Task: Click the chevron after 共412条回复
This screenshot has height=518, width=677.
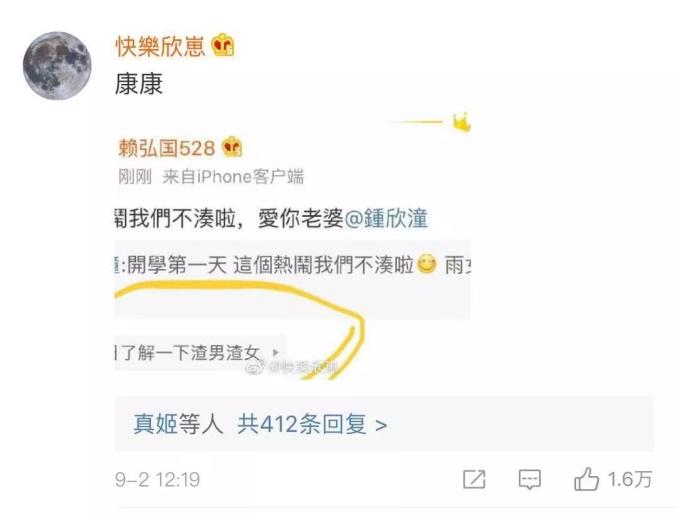Action: click(381, 425)
